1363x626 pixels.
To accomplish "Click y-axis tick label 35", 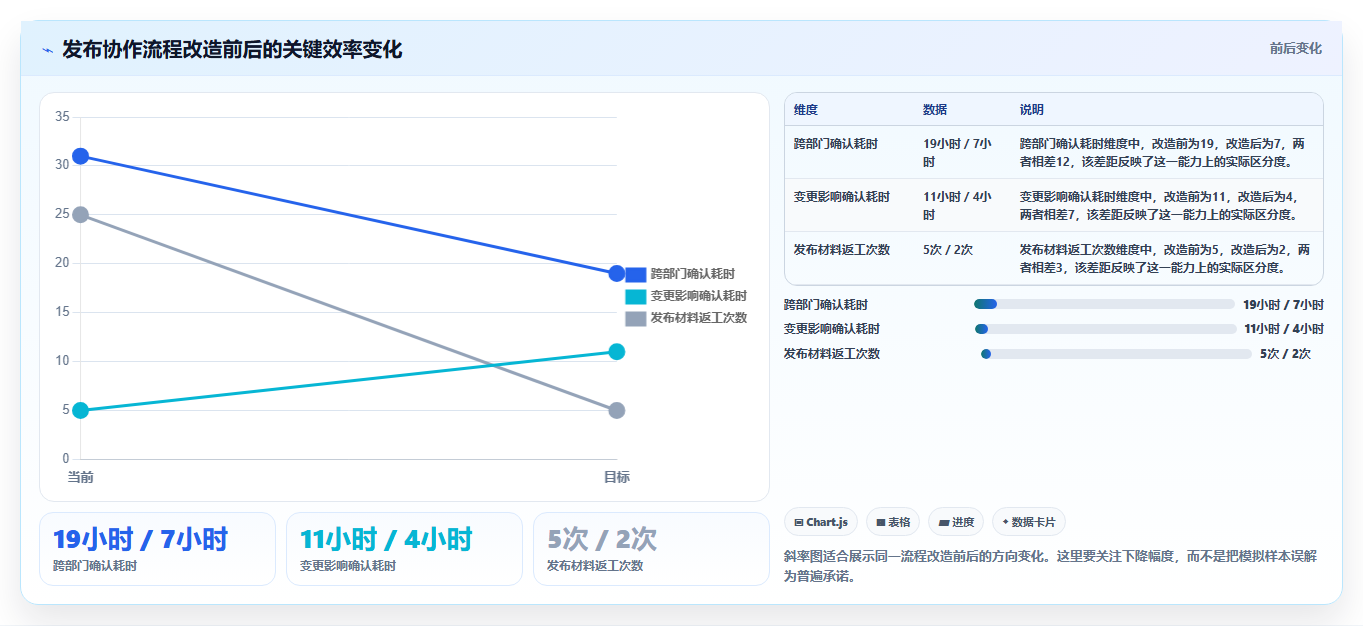I will [62, 117].
